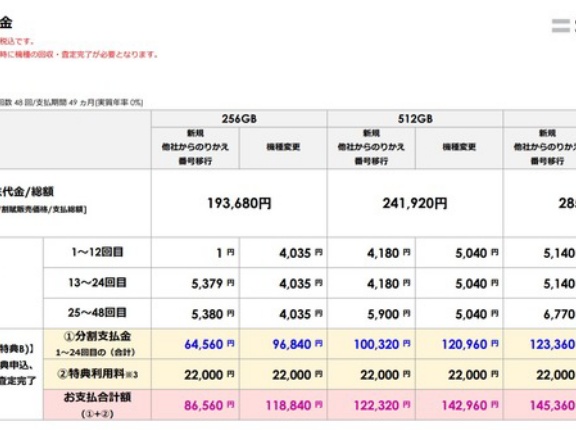Click the 機種変更 header under 256GB
This screenshot has width=576, height=430.
(x=283, y=147)
